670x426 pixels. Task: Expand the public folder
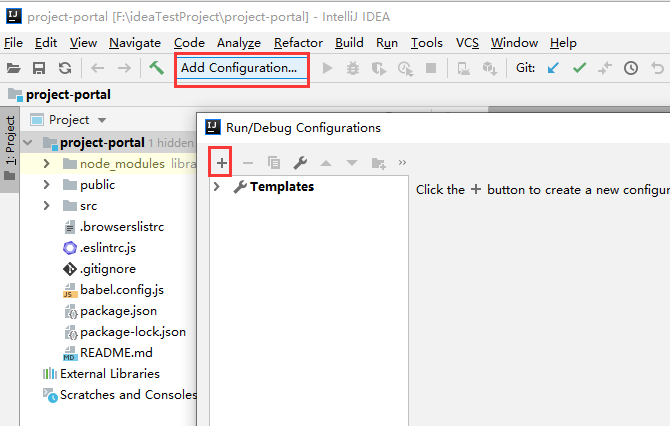tap(47, 185)
